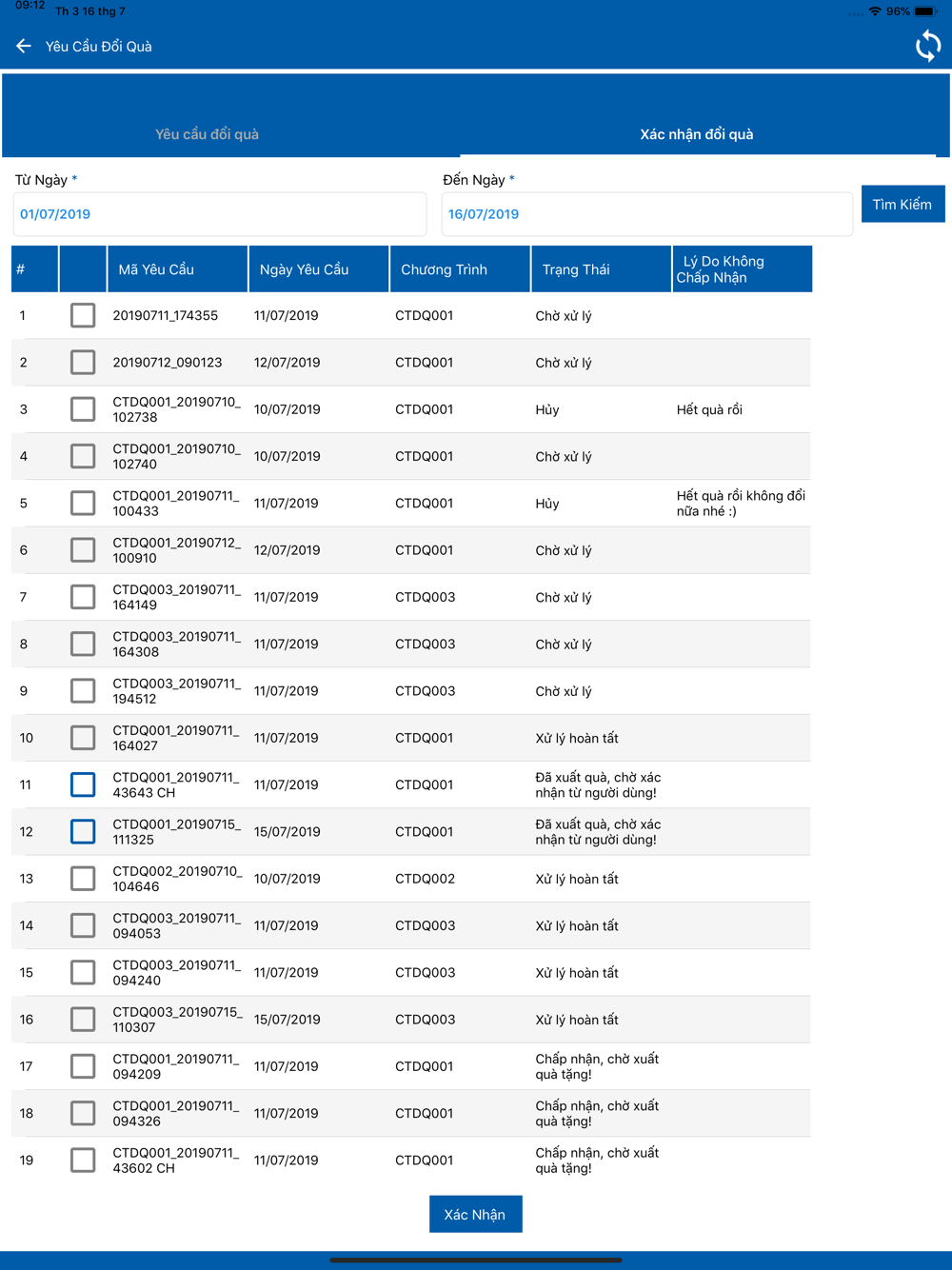Toggle checkbox for CTDQ001_20190711_164027
The image size is (952, 1270).
coord(83,738)
